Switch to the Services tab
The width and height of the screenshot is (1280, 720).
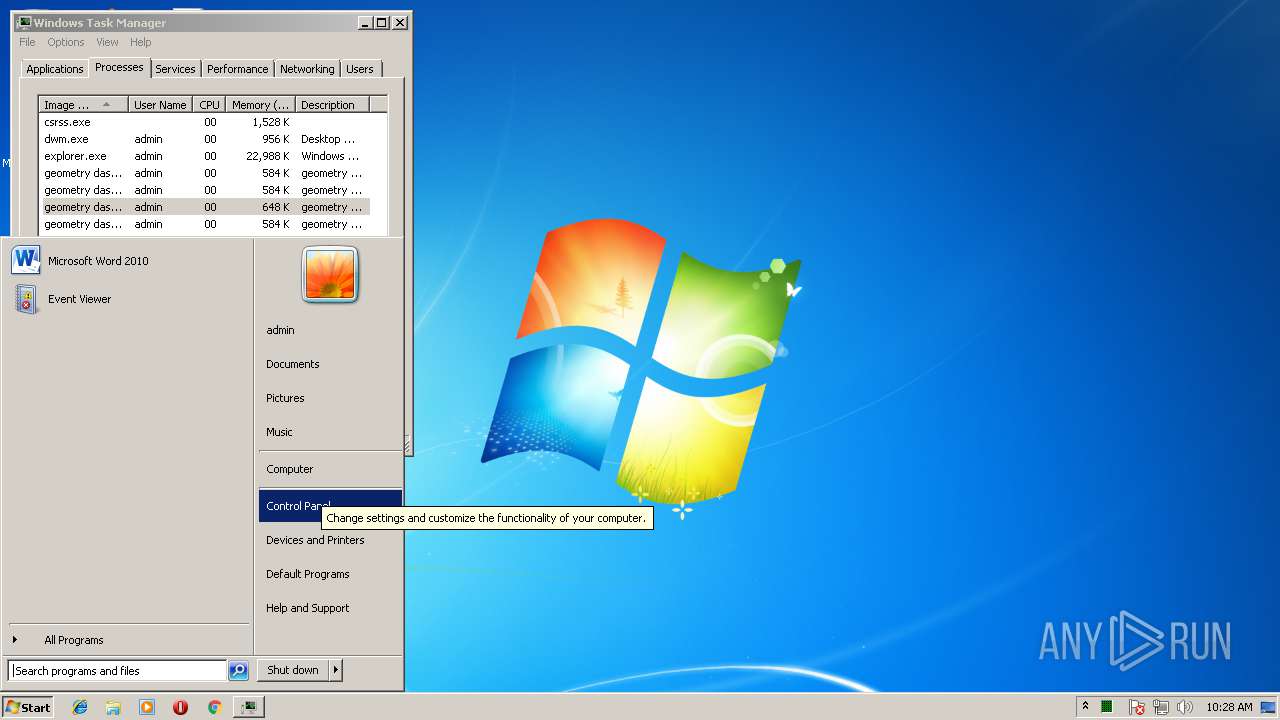pos(175,69)
